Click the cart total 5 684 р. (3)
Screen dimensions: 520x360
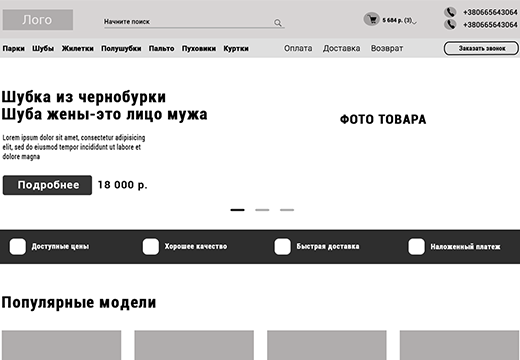point(397,20)
